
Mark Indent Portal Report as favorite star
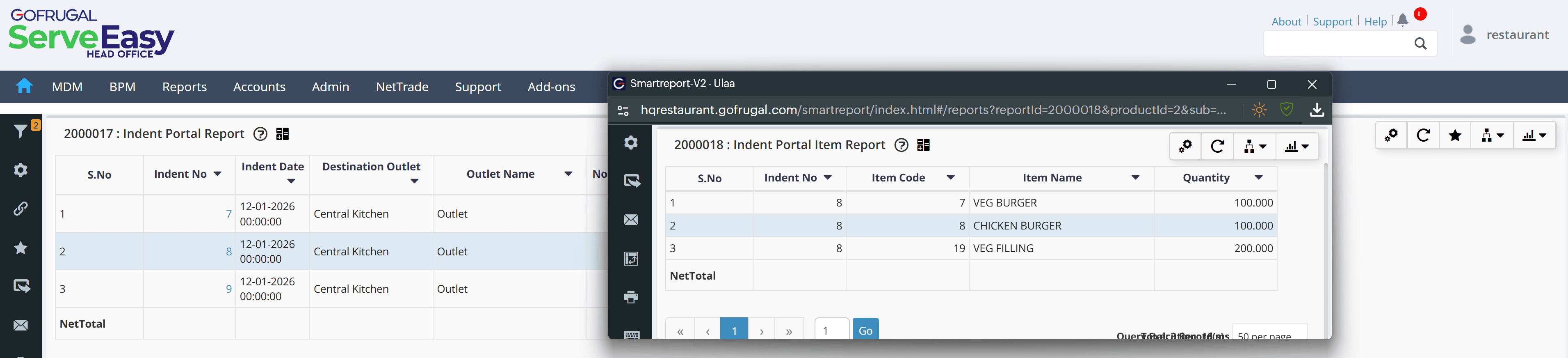pyautogui.click(x=1455, y=135)
